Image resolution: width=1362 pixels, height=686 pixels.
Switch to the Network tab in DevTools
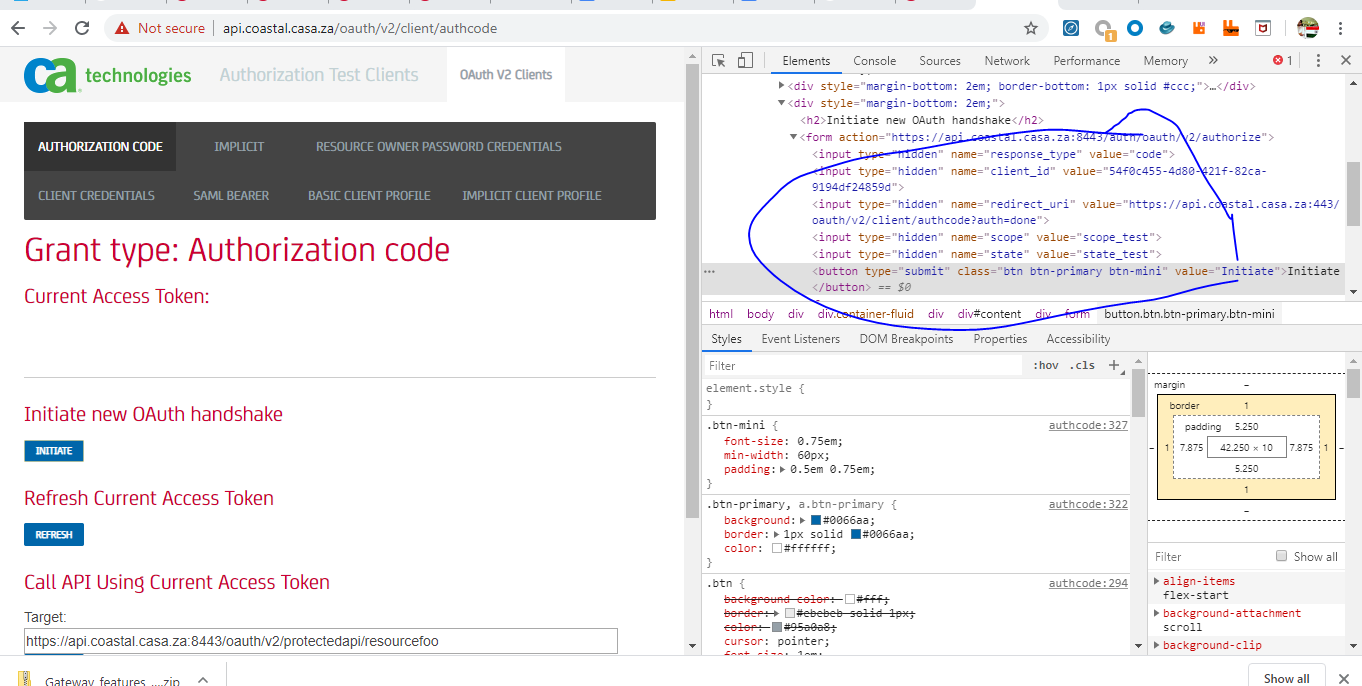(1006, 60)
